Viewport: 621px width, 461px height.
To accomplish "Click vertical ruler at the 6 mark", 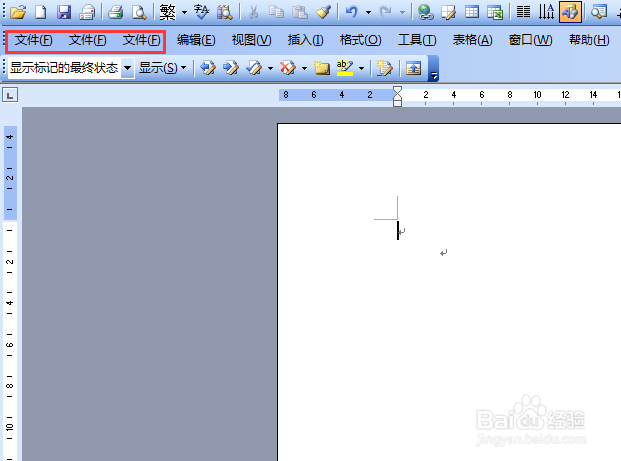I will (x=10, y=345).
